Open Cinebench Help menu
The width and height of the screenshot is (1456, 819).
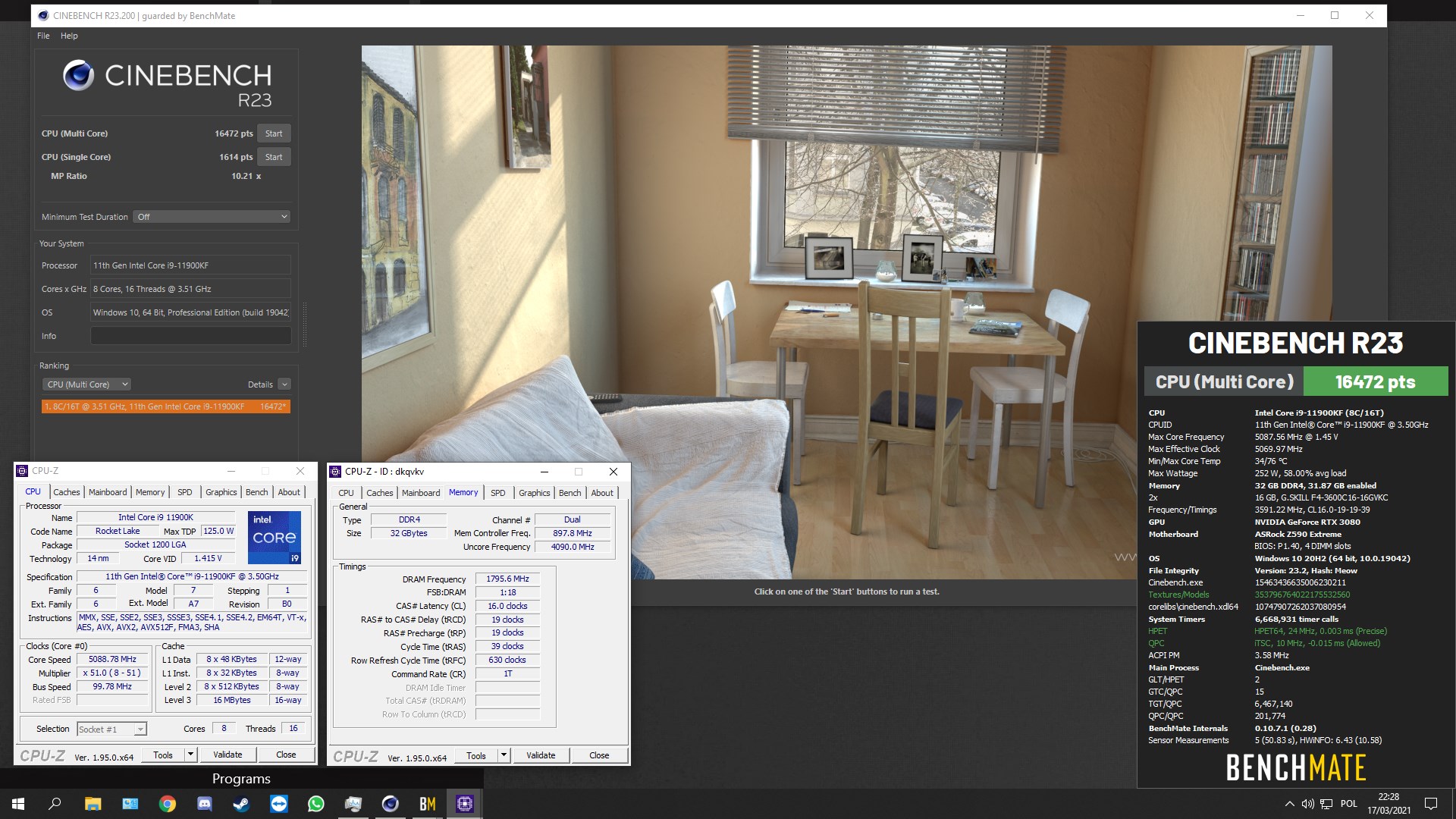coord(69,36)
